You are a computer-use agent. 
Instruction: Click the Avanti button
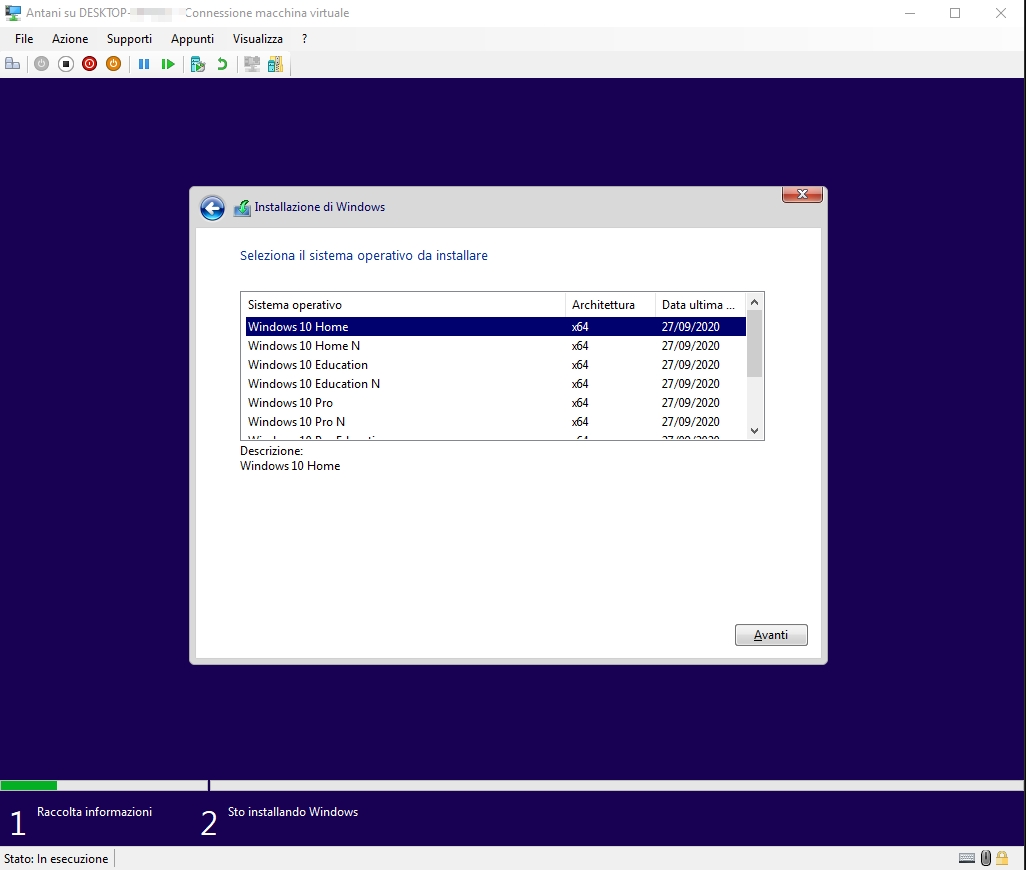[x=771, y=635]
